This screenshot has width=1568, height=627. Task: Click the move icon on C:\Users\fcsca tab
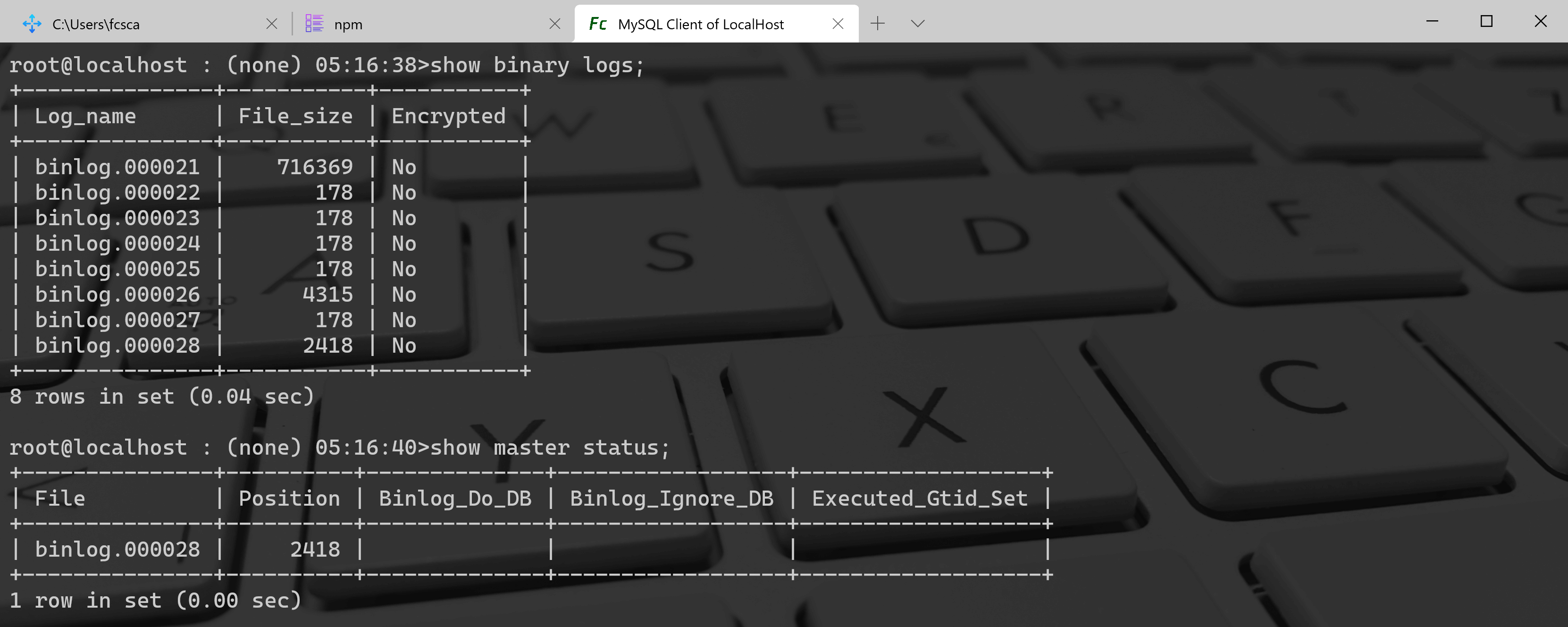tap(32, 24)
